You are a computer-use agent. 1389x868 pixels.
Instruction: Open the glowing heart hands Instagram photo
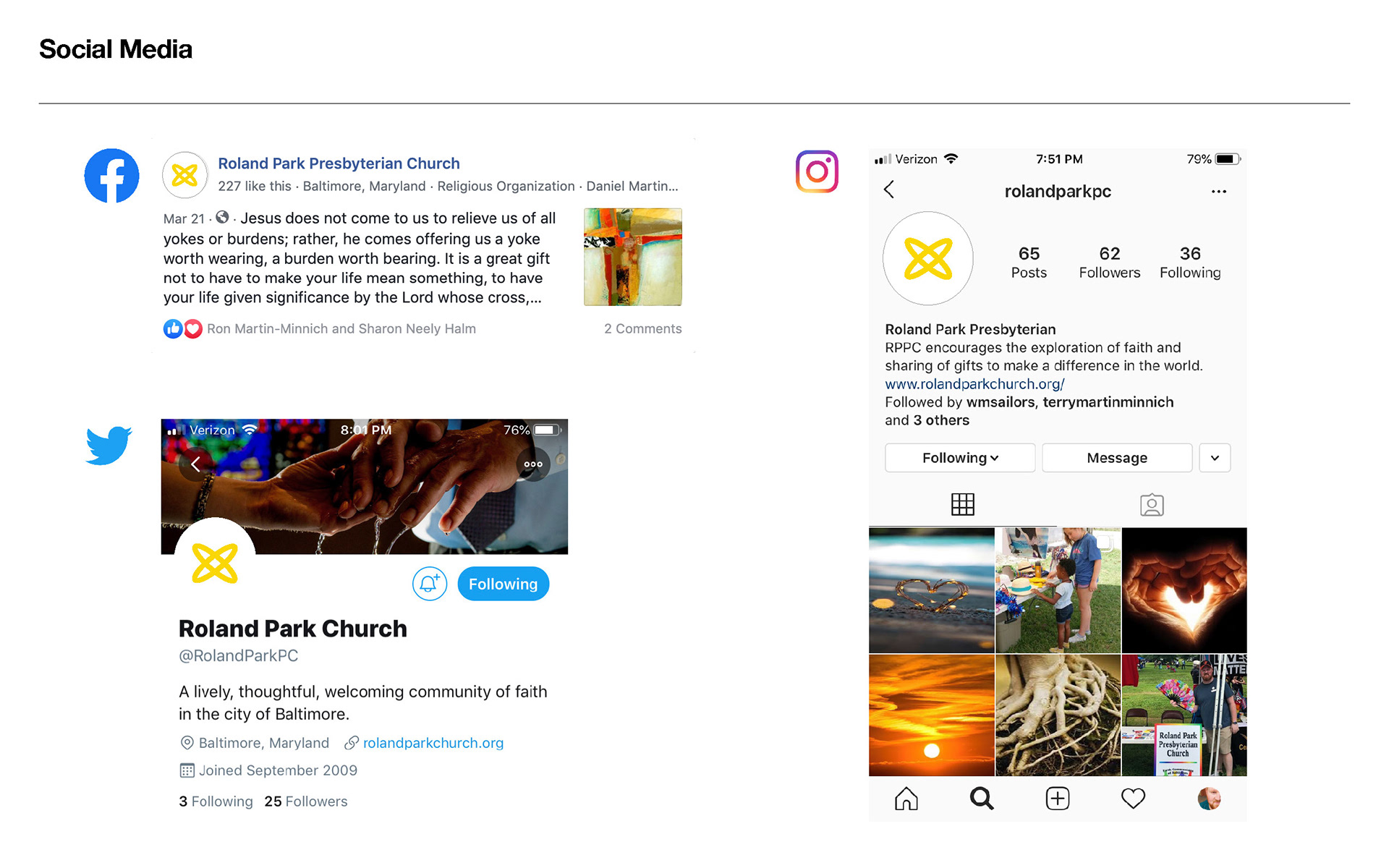[1184, 590]
